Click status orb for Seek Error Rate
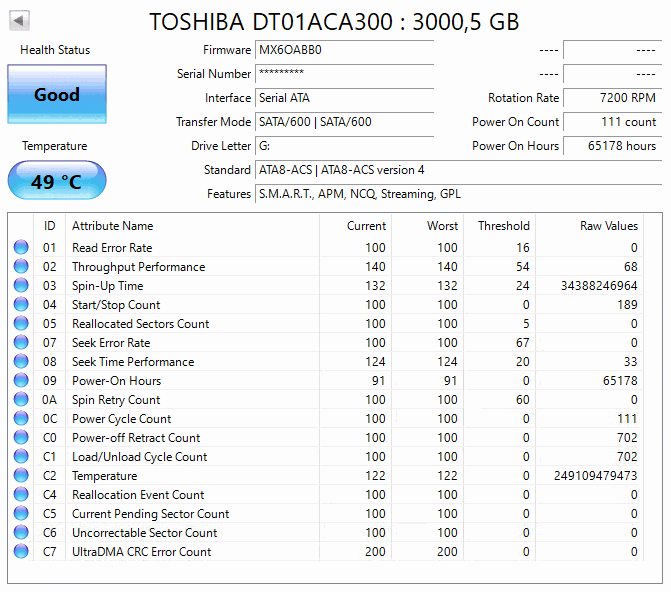The image size is (671, 592). pos(21,342)
